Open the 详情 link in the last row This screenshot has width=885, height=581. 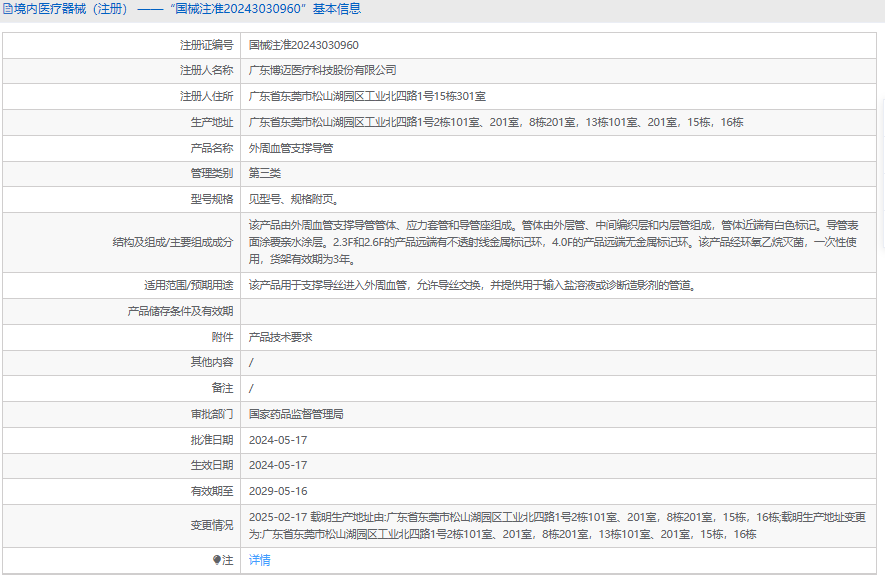coord(259,561)
